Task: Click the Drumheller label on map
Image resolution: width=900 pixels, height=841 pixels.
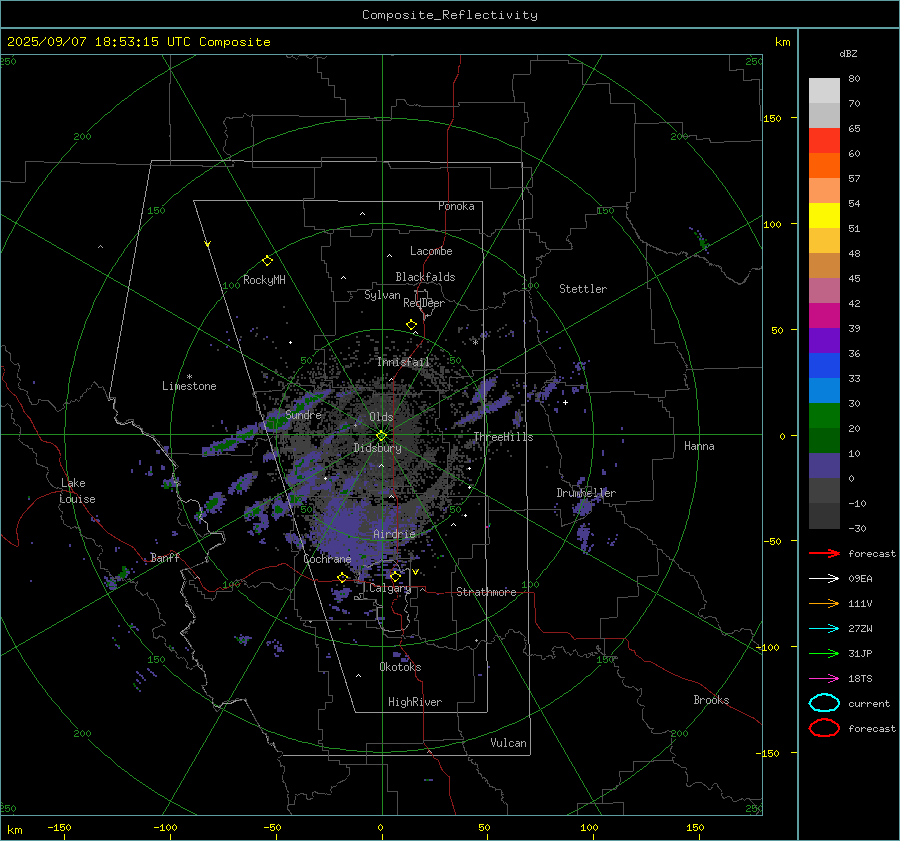Action: (x=586, y=493)
